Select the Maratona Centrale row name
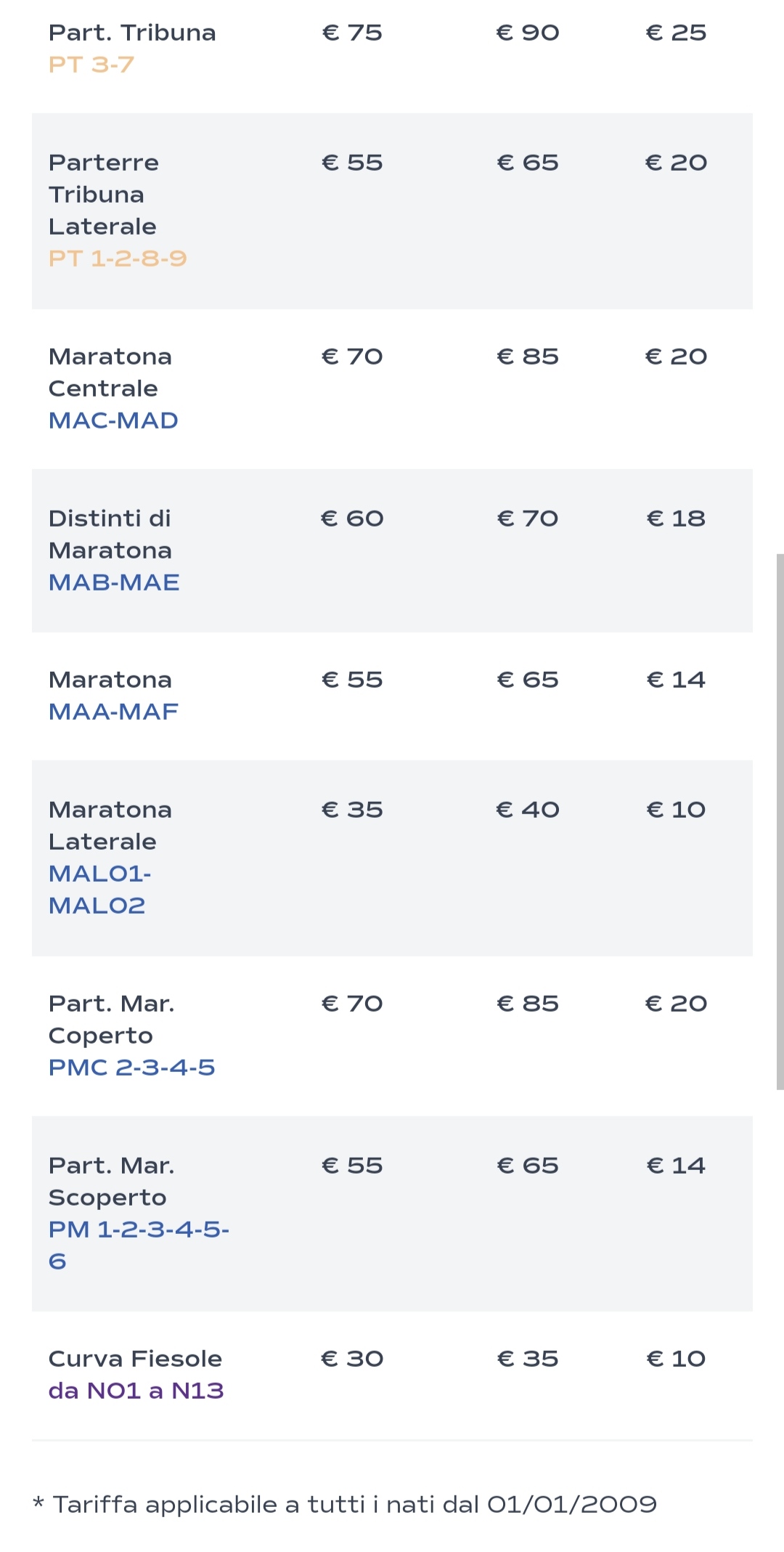Image resolution: width=784 pixels, height=1552 pixels. pos(110,373)
